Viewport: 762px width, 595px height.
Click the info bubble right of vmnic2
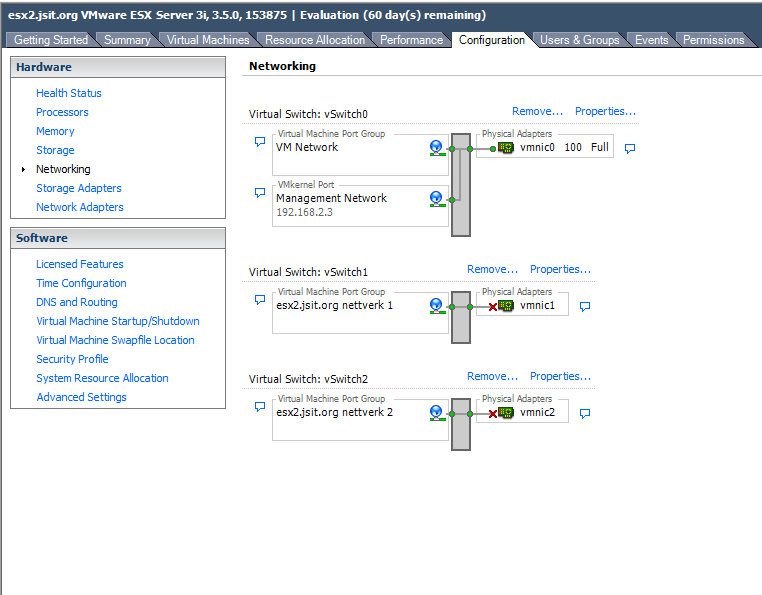[585, 413]
